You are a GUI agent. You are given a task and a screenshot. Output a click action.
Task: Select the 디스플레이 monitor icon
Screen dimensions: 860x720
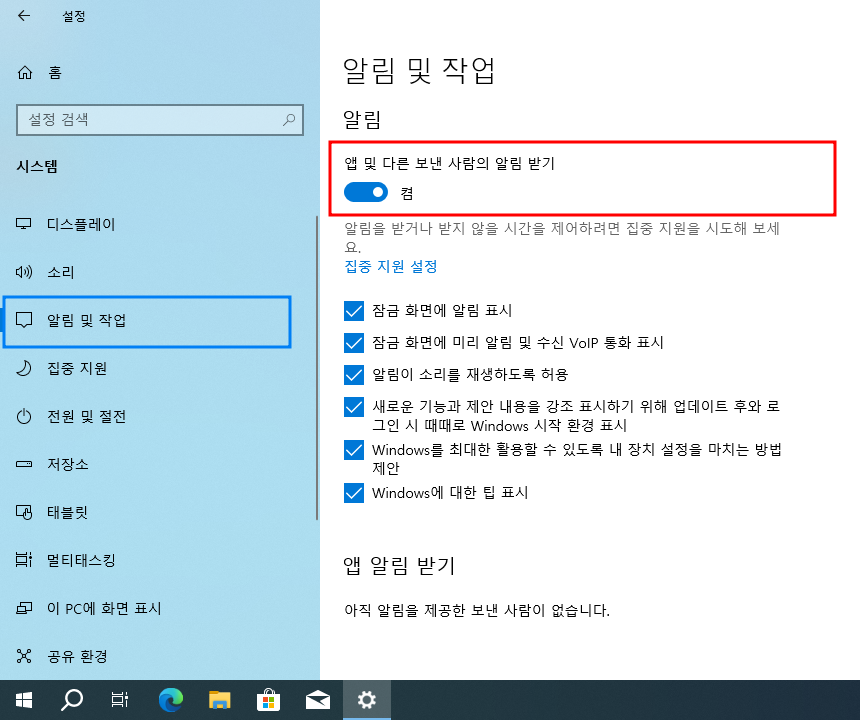click(24, 224)
